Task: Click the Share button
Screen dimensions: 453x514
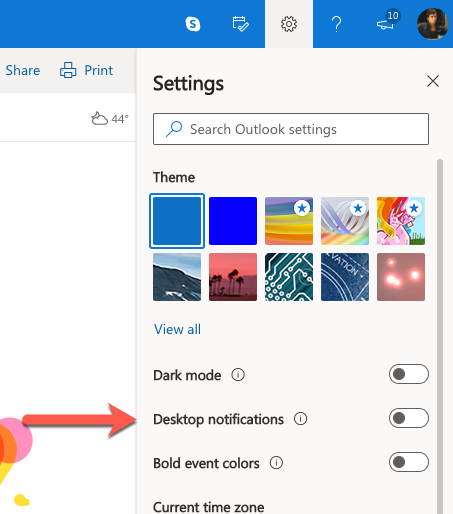Action: click(x=23, y=70)
